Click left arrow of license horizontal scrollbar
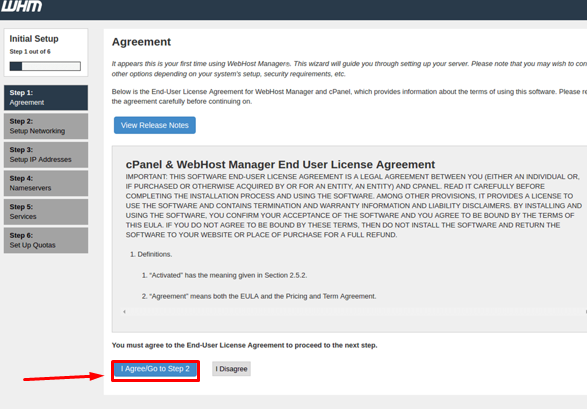 pos(124,311)
